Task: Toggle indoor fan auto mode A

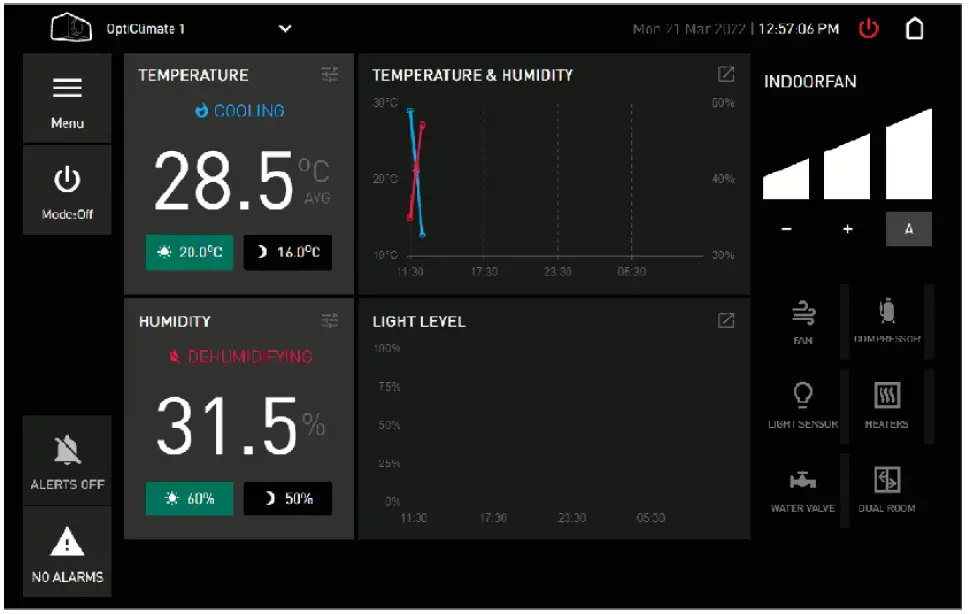Action: [908, 229]
